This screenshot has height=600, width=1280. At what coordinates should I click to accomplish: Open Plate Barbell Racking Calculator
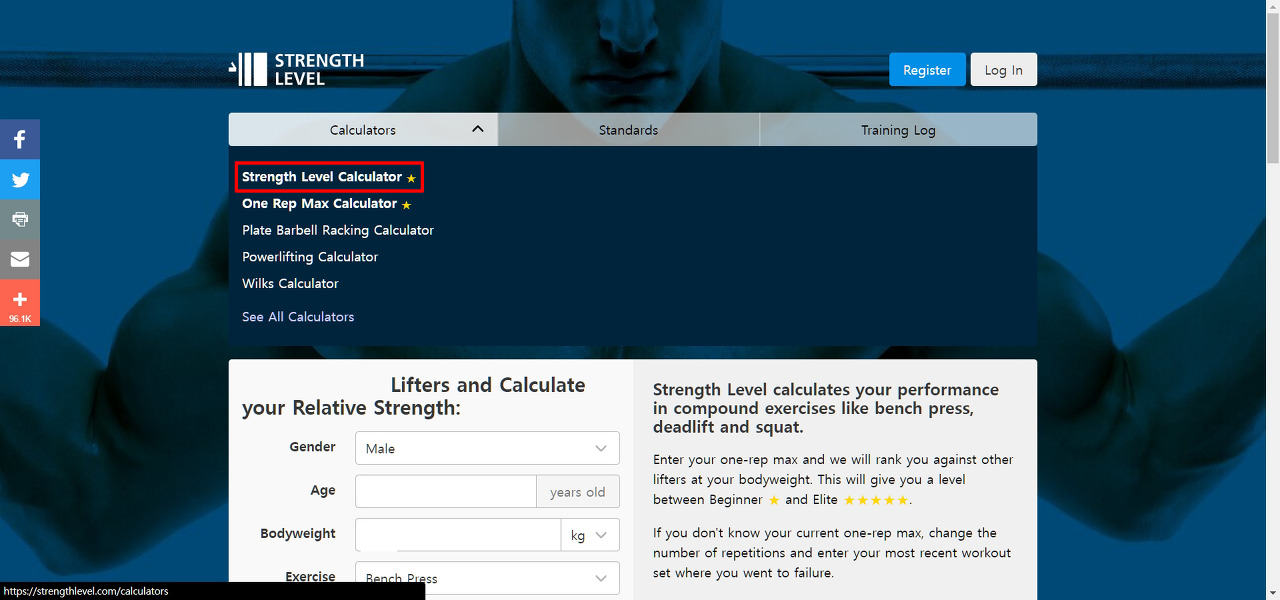coord(338,230)
